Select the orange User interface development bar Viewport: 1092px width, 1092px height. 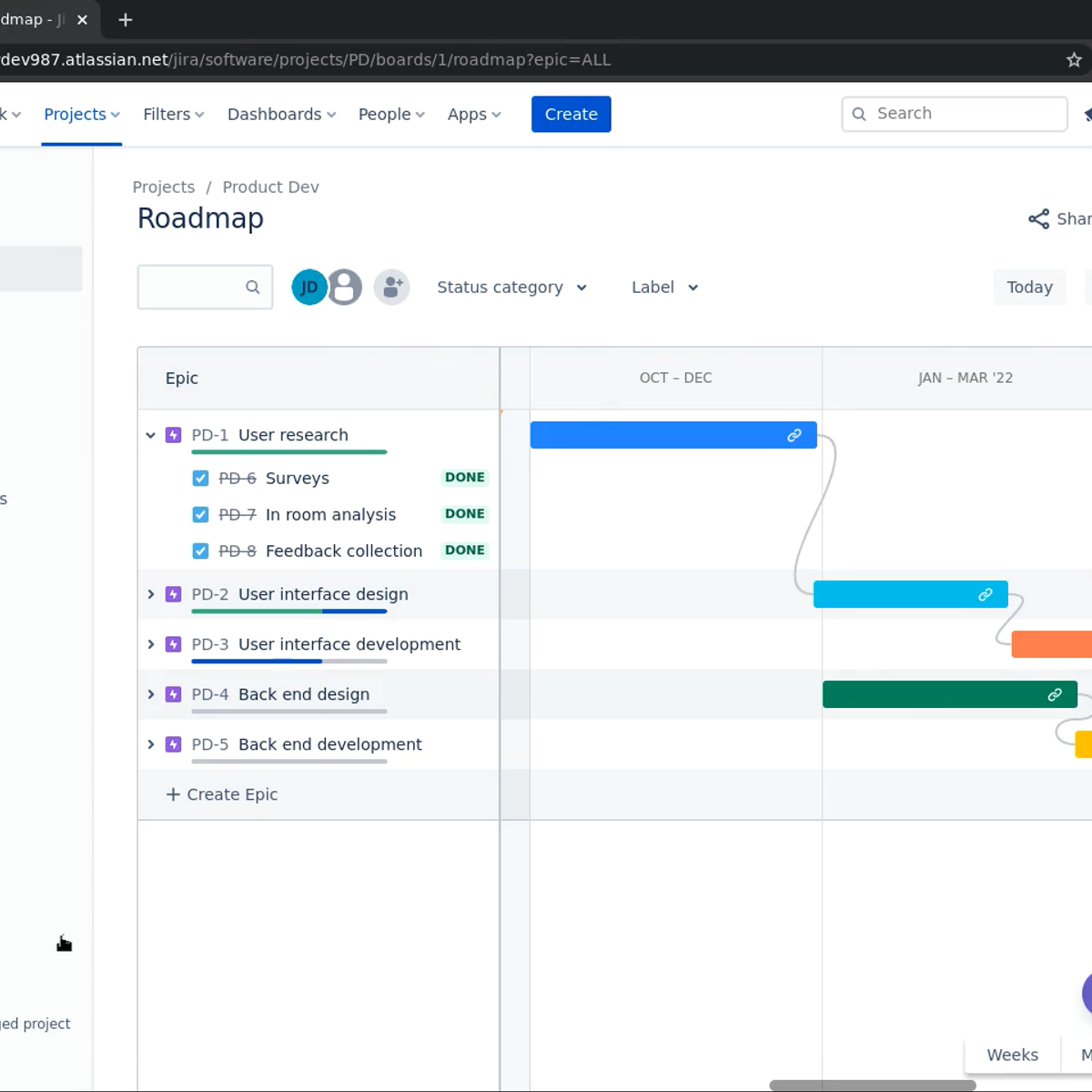point(1052,644)
